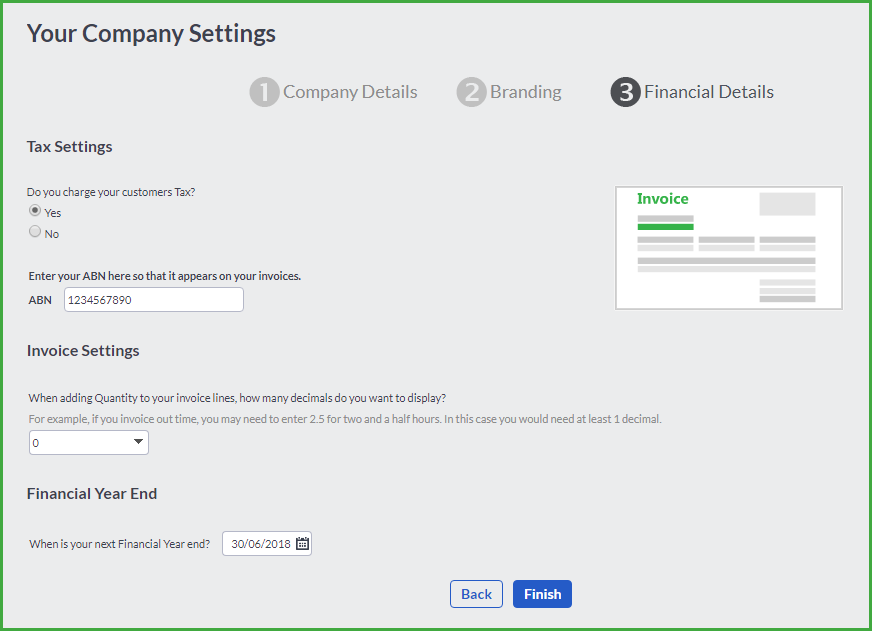Go to Company Details step
Screen dimensions: 872x631
tap(350, 92)
